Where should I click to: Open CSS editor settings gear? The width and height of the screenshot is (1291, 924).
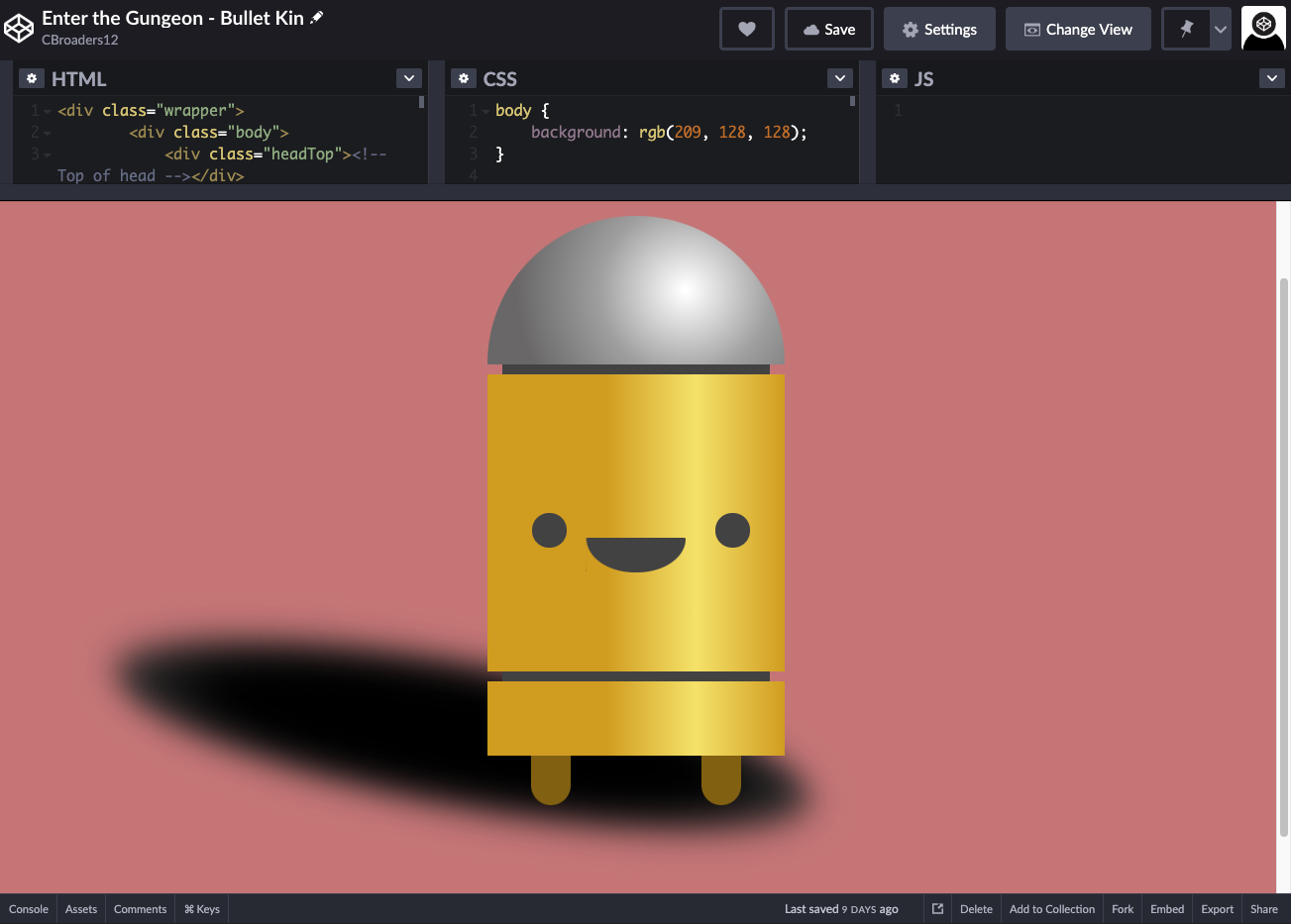coord(463,78)
